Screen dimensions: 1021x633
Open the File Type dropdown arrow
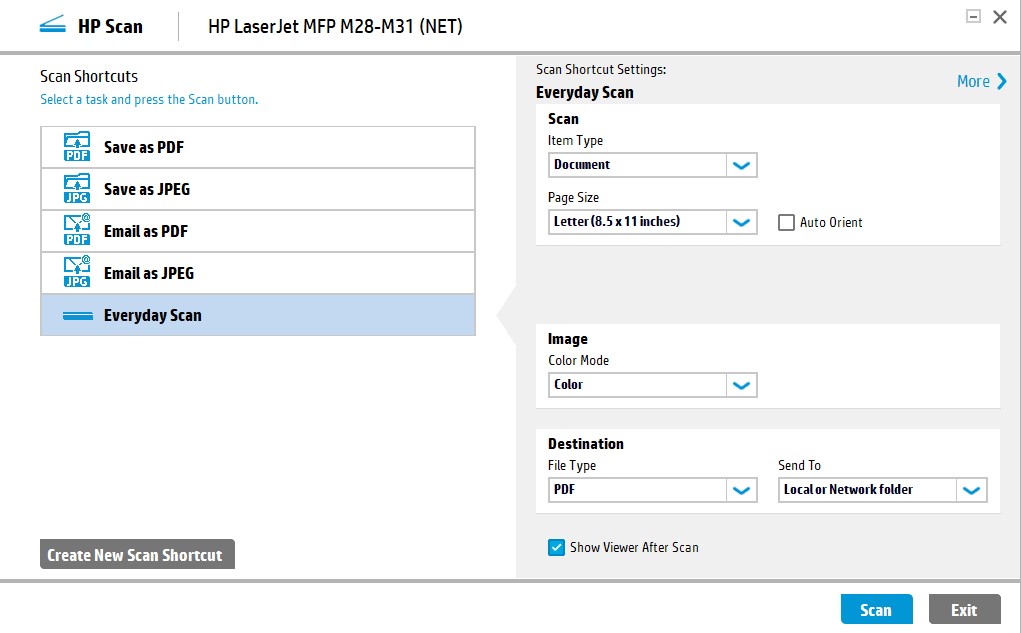pyautogui.click(x=741, y=490)
